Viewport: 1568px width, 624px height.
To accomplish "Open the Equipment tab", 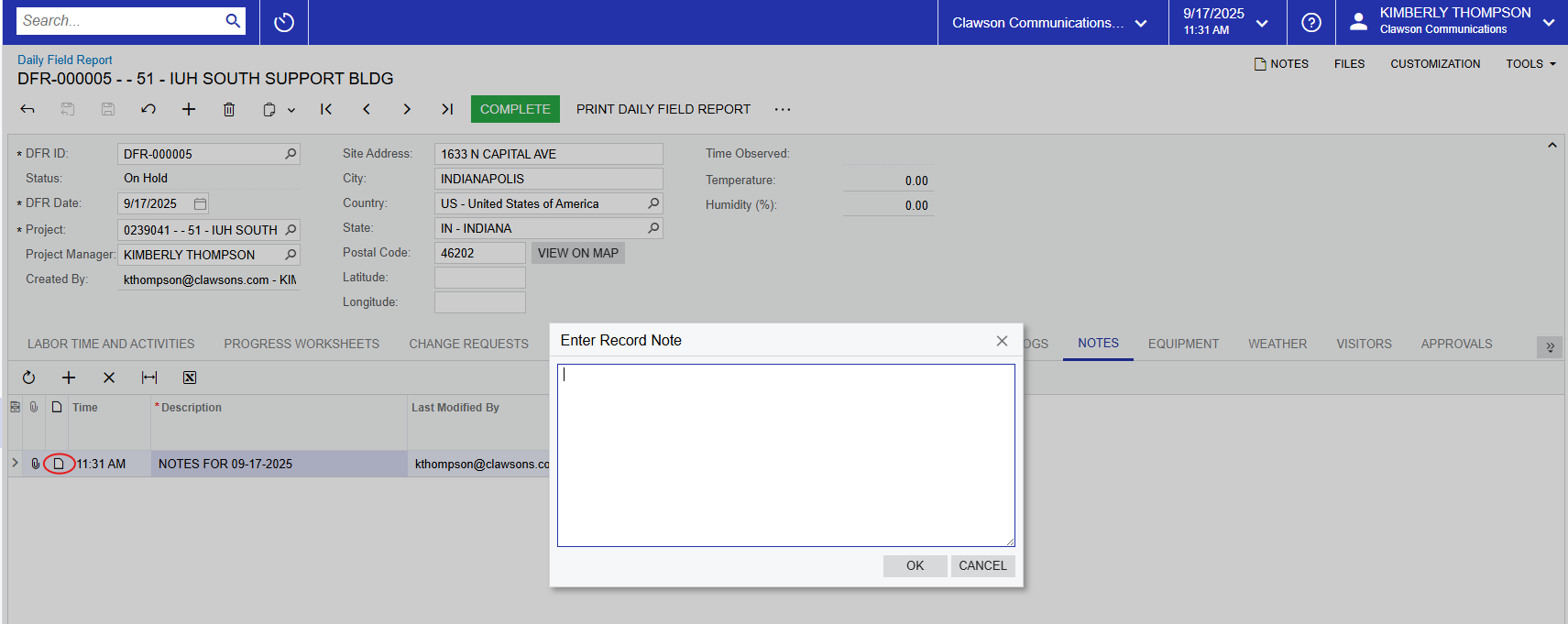I will click(x=1183, y=344).
